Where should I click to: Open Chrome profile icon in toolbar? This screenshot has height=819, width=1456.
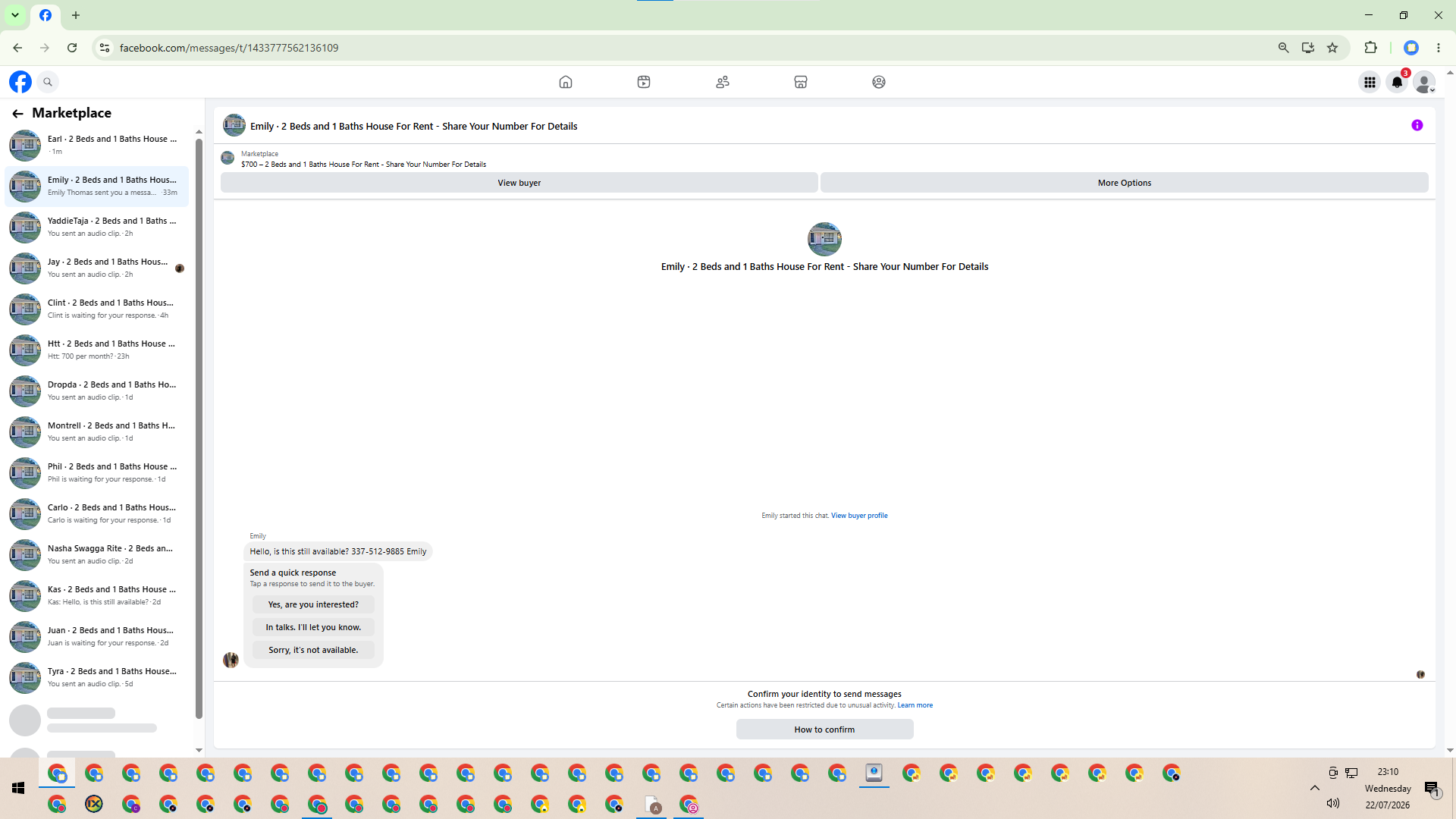pyautogui.click(x=1411, y=48)
